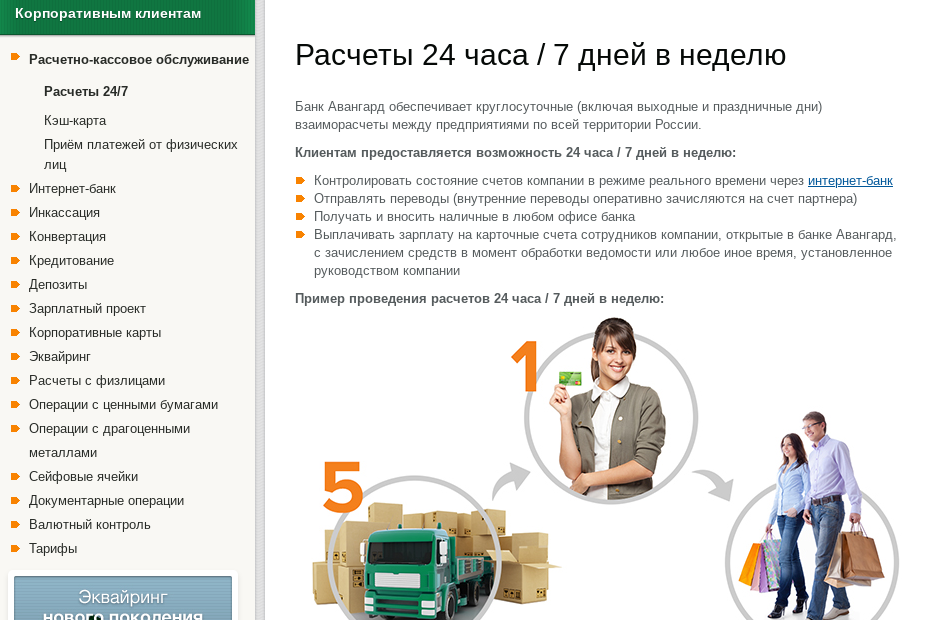Click the orange arrow icon beside Инкассация
The image size is (928, 620).
(x=17, y=212)
